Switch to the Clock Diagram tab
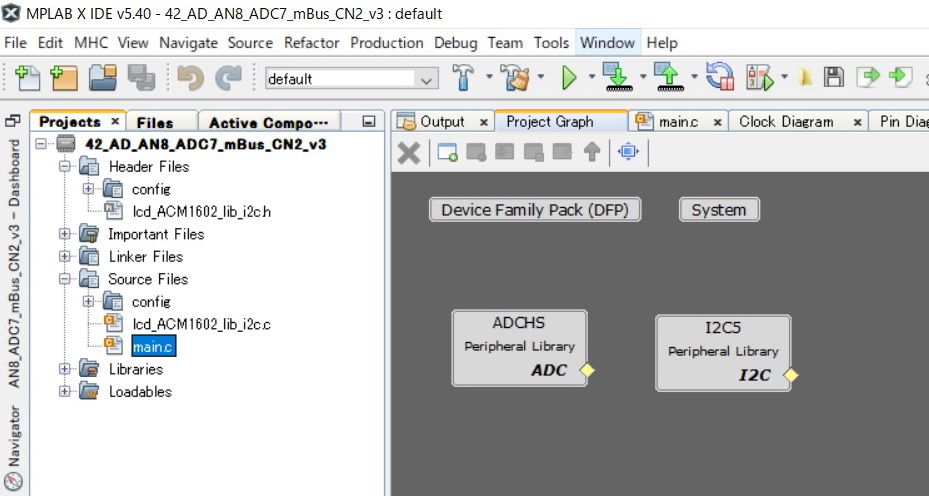This screenshot has height=496, width=929. [x=785, y=122]
